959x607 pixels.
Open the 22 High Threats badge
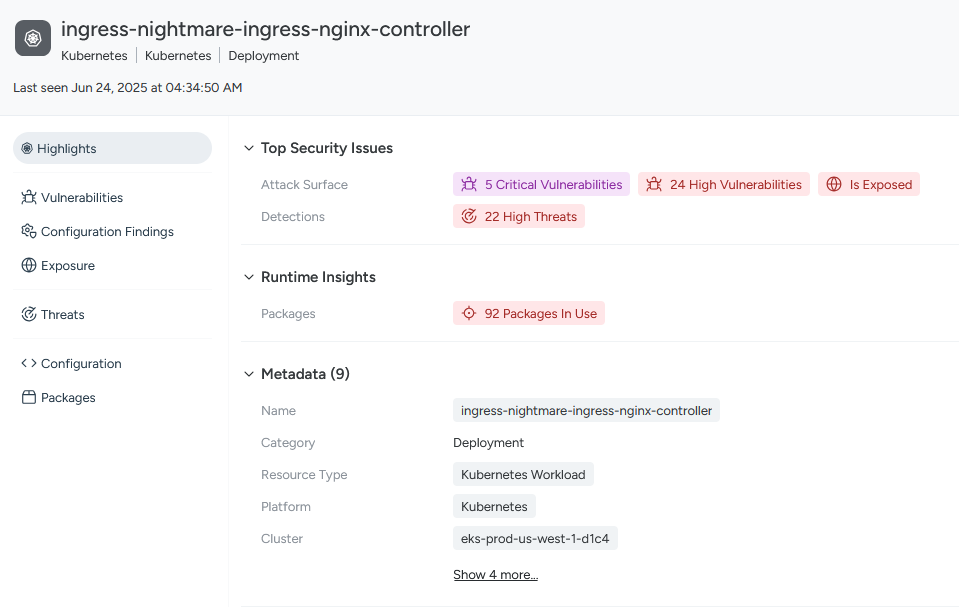[519, 216]
